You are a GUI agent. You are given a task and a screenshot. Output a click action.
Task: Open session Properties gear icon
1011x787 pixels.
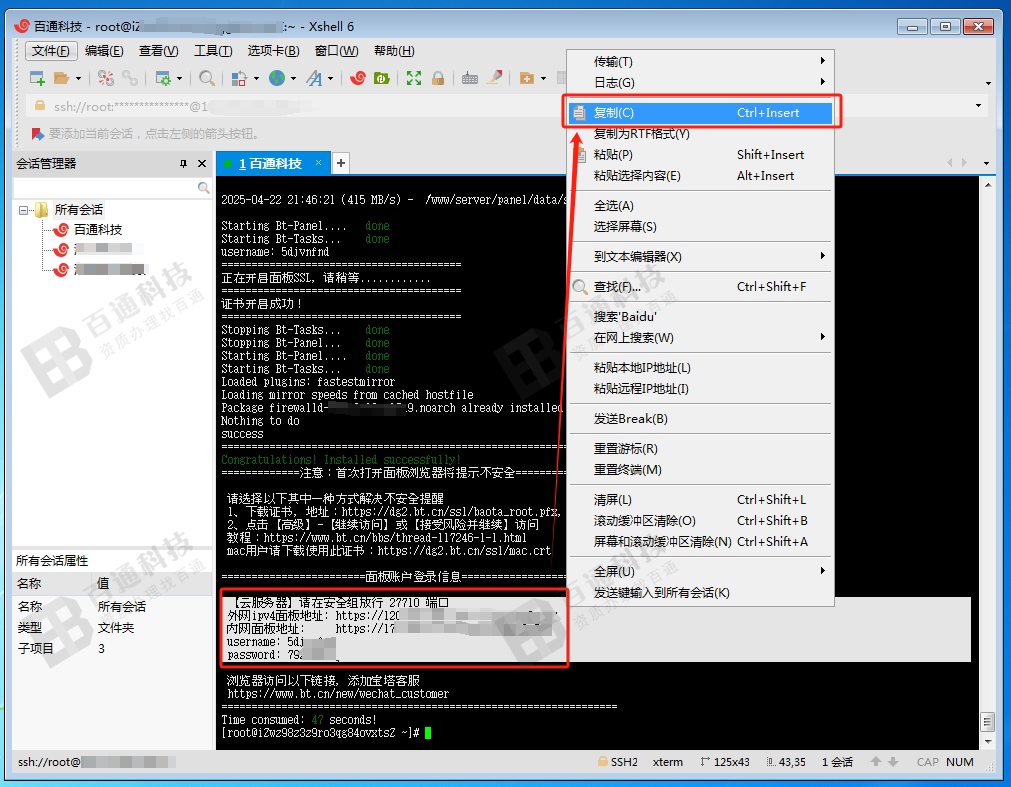coord(163,78)
